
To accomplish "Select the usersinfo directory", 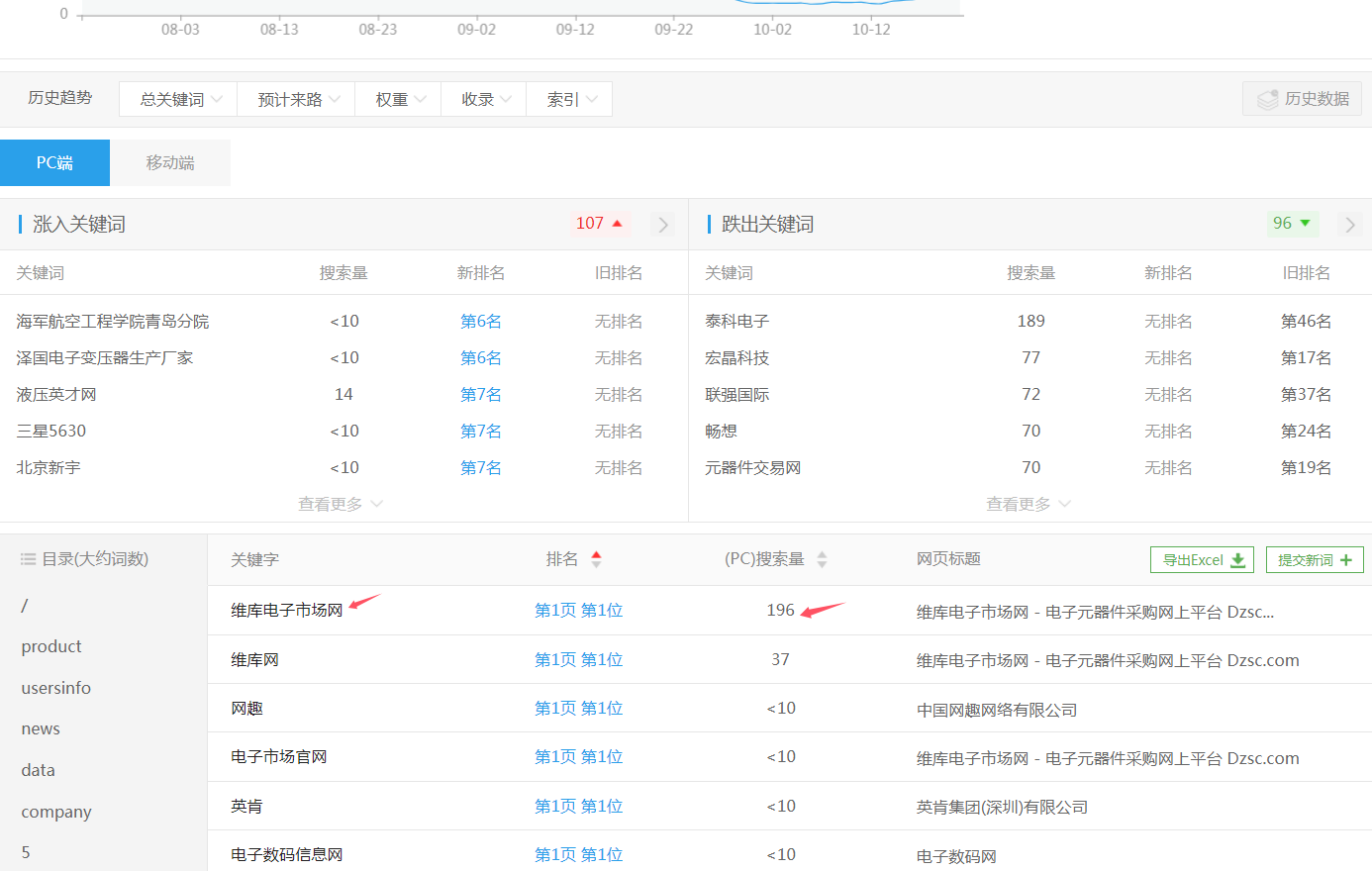I will pos(55,688).
